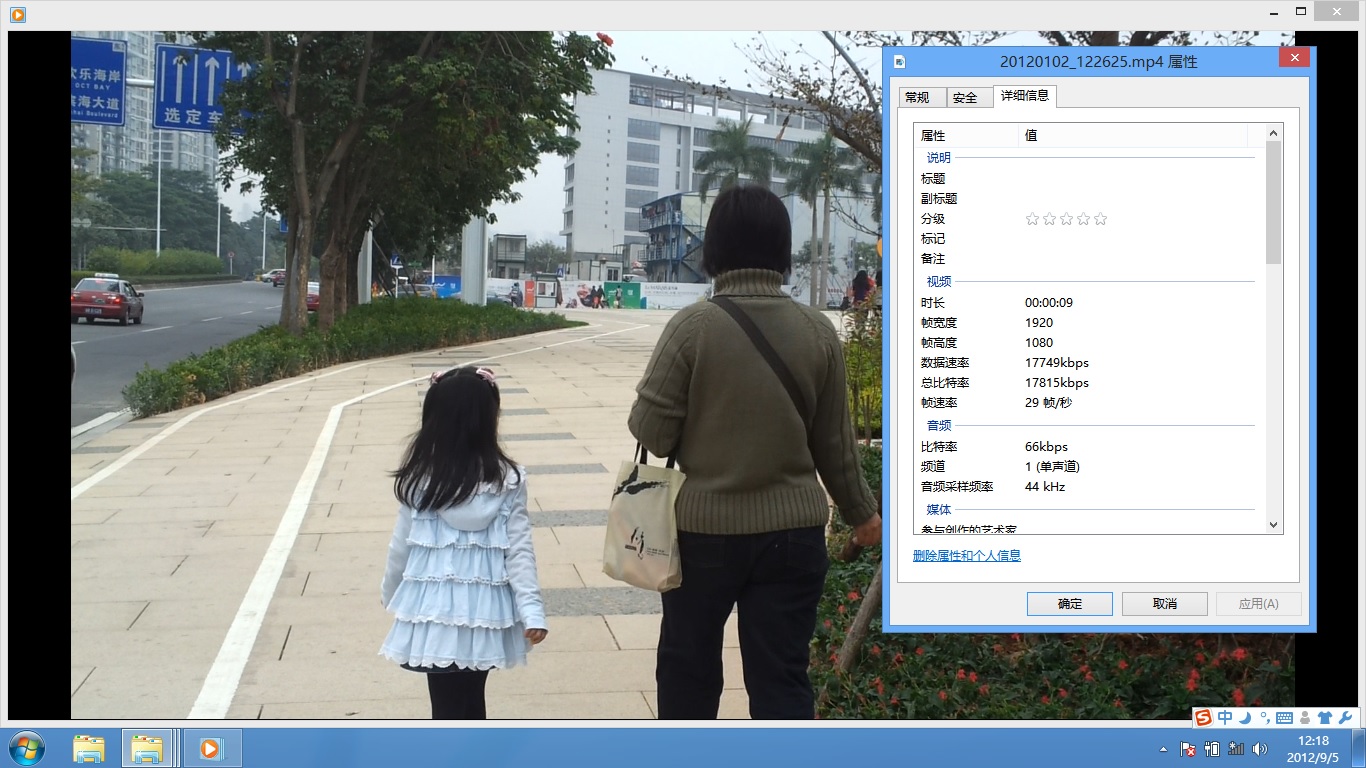The height and width of the screenshot is (768, 1366).
Task: Toggle half-width moon icon on IME bar
Action: (1246, 717)
